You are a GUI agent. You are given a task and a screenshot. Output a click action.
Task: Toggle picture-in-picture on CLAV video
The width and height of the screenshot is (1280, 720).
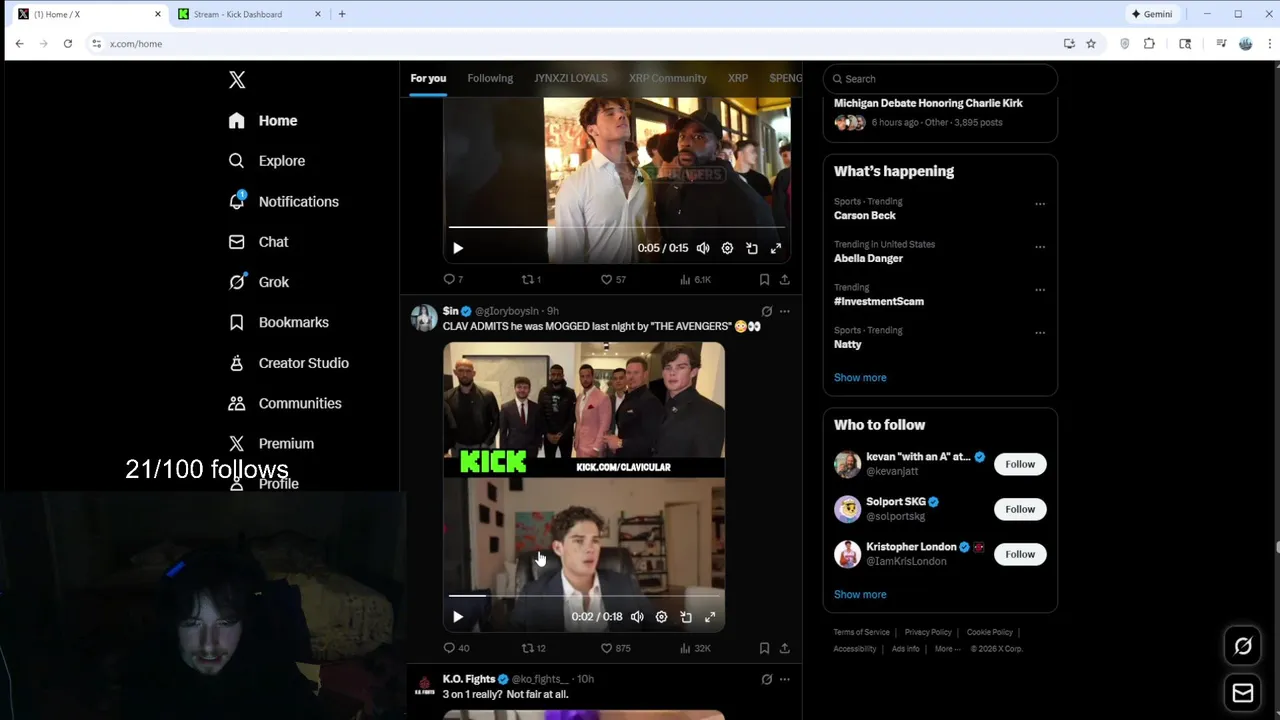pyautogui.click(x=686, y=617)
